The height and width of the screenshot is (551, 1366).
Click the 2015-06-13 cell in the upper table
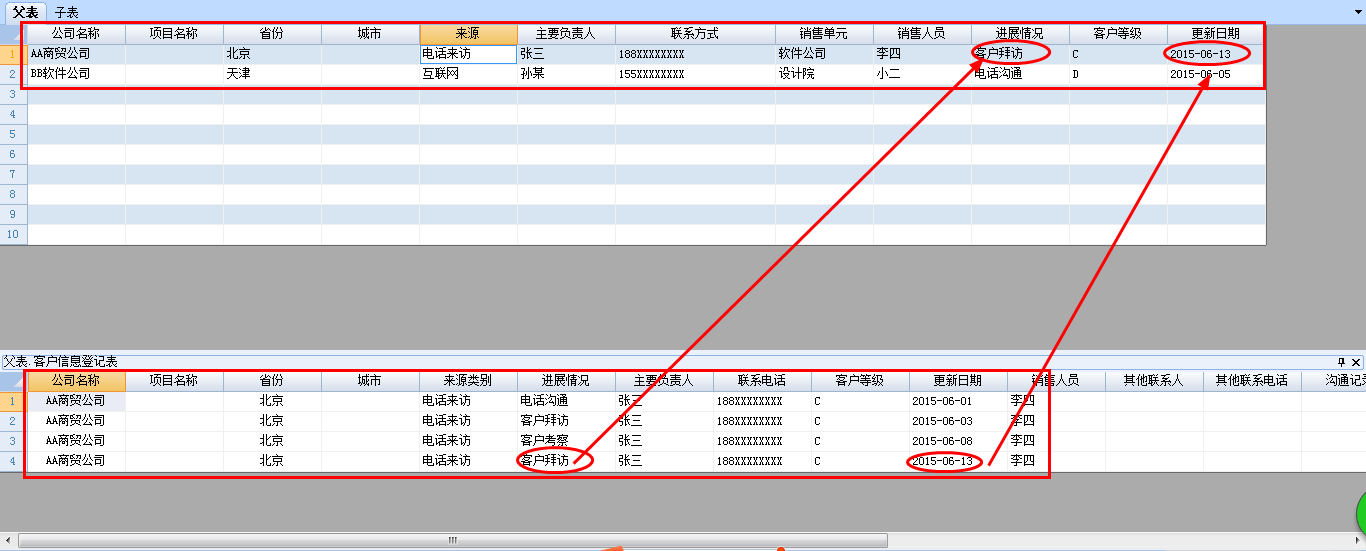pyautogui.click(x=1216, y=54)
